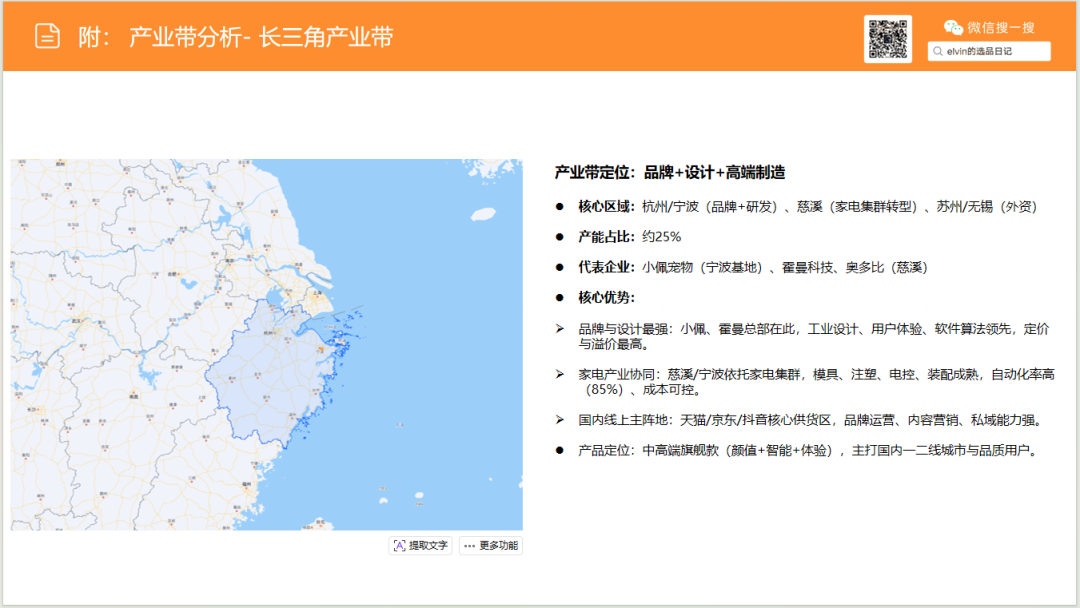1080x608 pixels.
Task: Click the WeChat logo icon
Action: 953,28
